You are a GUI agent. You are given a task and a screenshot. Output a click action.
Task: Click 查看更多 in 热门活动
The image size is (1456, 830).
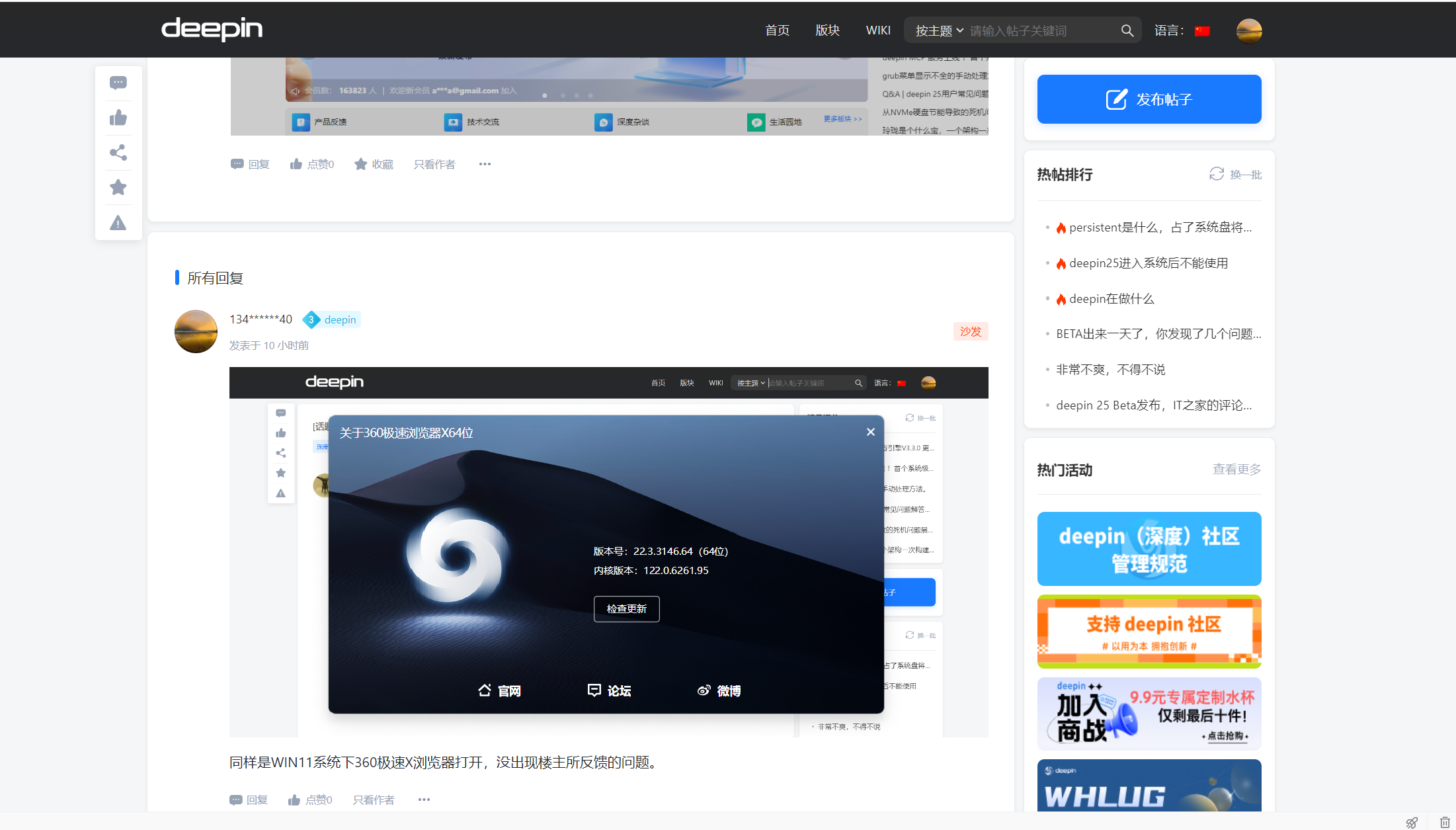(x=1236, y=469)
